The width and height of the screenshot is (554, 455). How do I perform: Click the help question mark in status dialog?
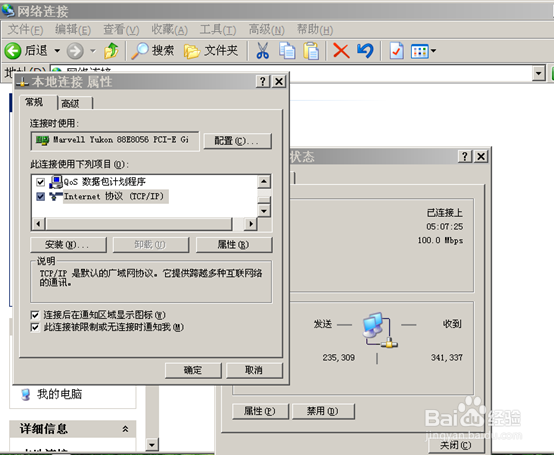point(465,156)
